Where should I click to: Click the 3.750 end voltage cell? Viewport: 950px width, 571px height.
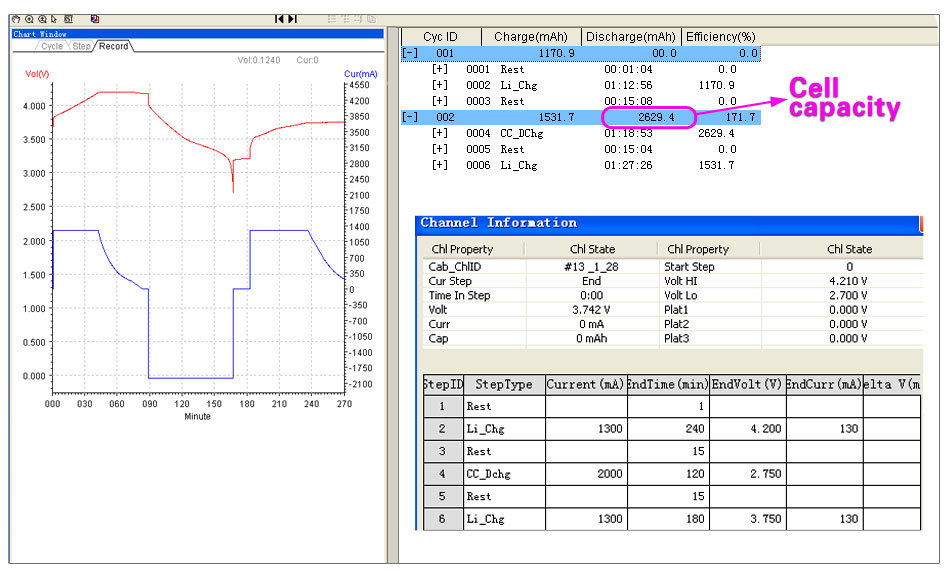click(x=747, y=519)
